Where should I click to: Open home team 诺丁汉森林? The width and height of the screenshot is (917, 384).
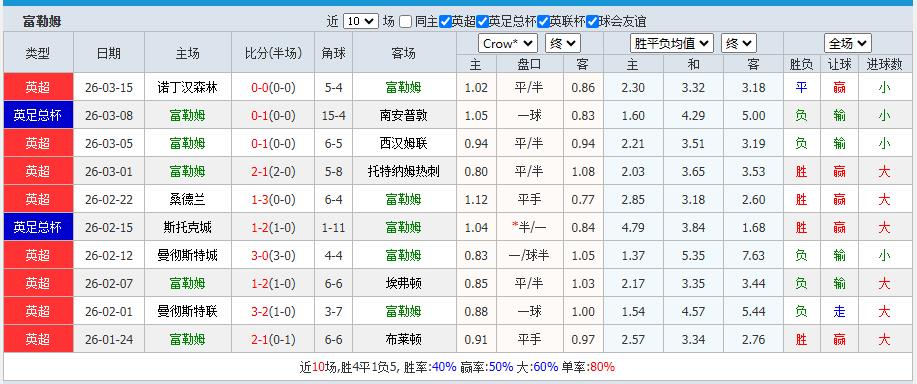[188, 88]
